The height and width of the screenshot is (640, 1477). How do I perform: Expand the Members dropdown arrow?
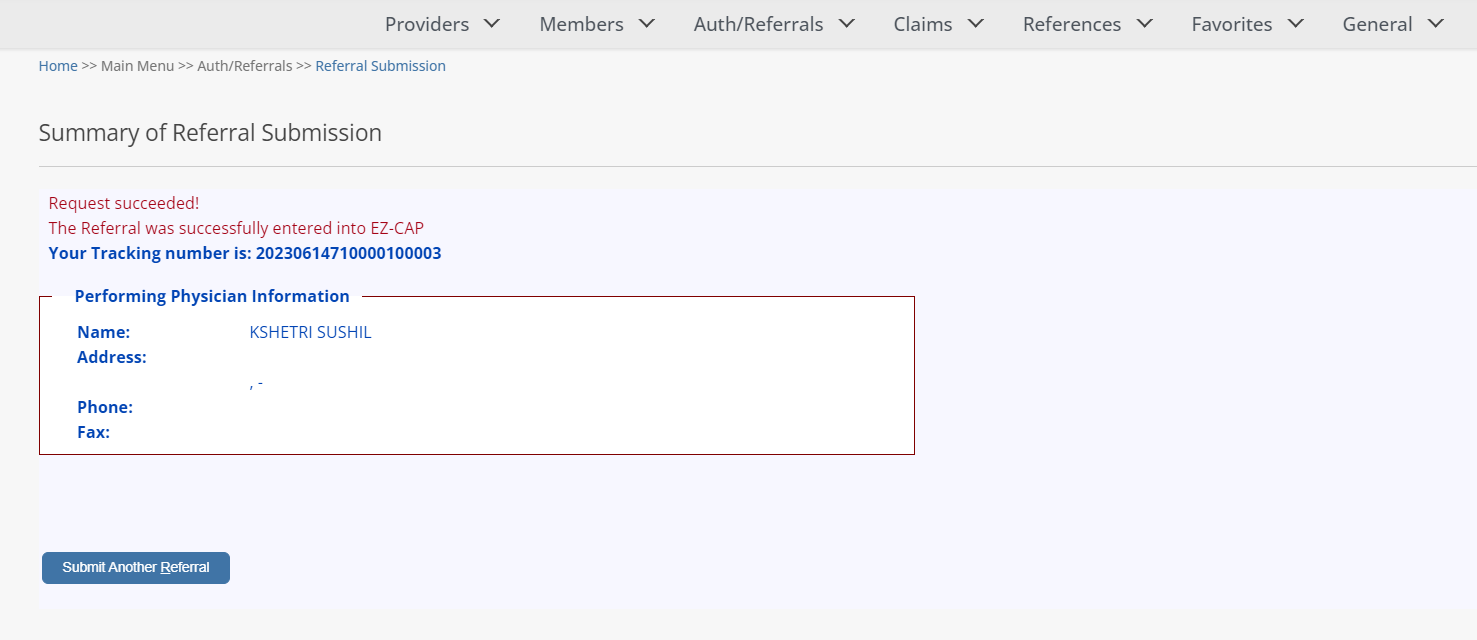(x=646, y=23)
